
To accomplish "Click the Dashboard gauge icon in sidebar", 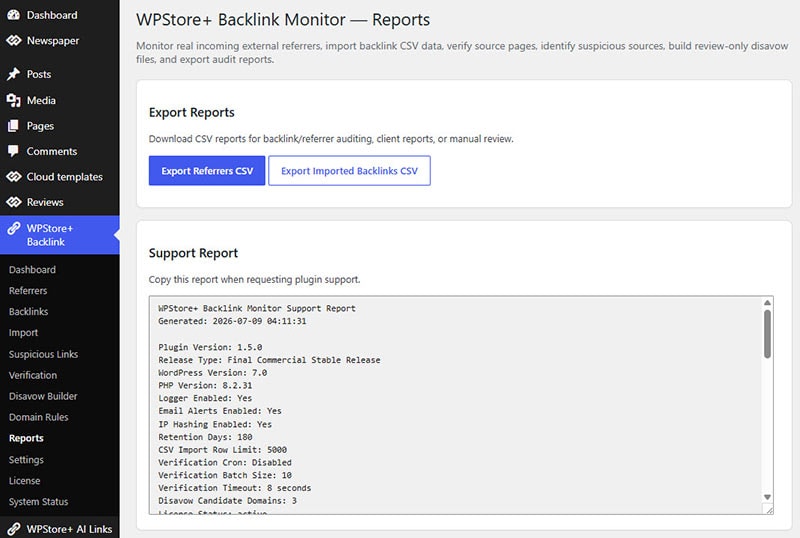I will 13,15.
